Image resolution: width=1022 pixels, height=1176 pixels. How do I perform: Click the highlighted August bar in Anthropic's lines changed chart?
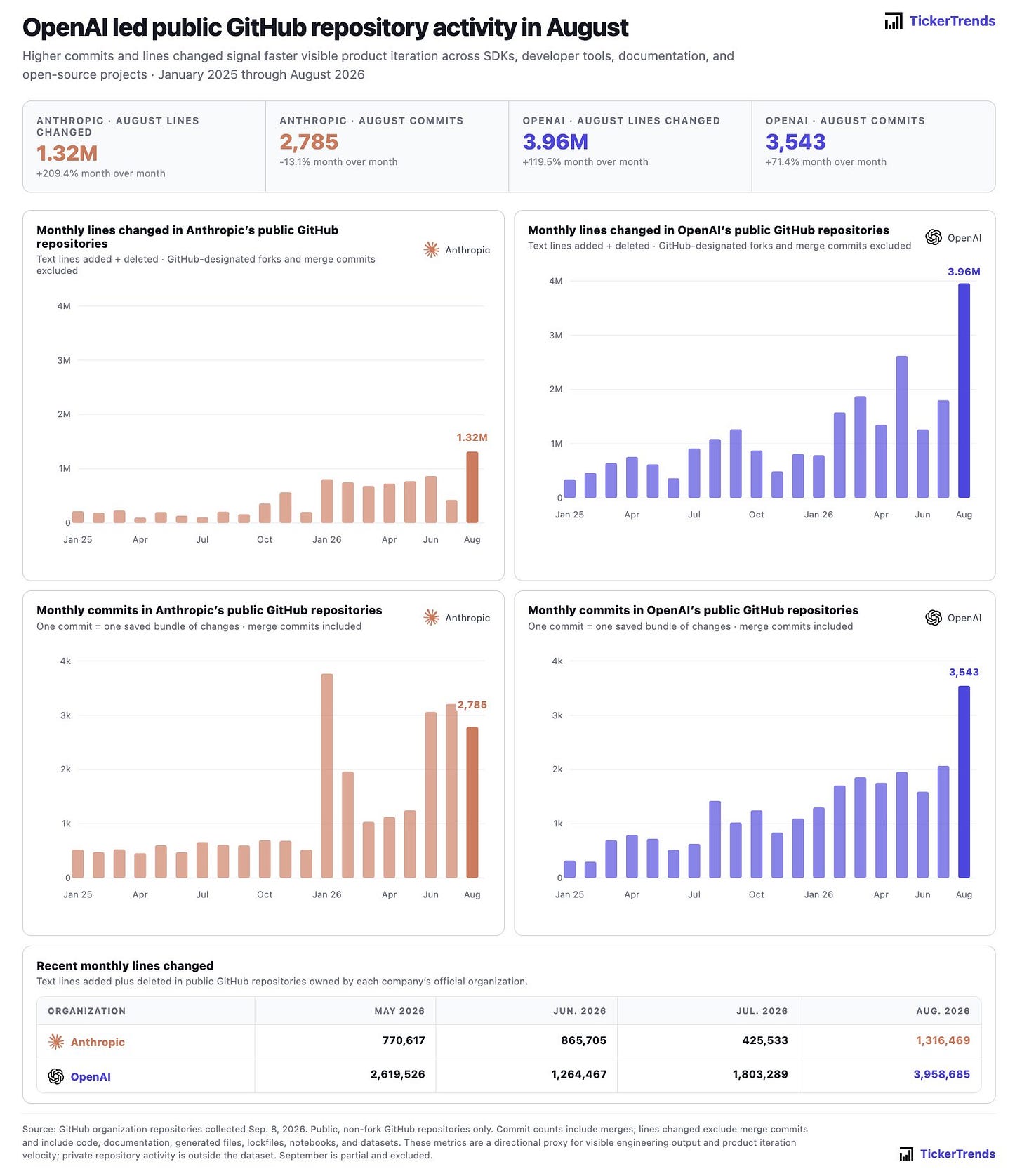pos(472,487)
